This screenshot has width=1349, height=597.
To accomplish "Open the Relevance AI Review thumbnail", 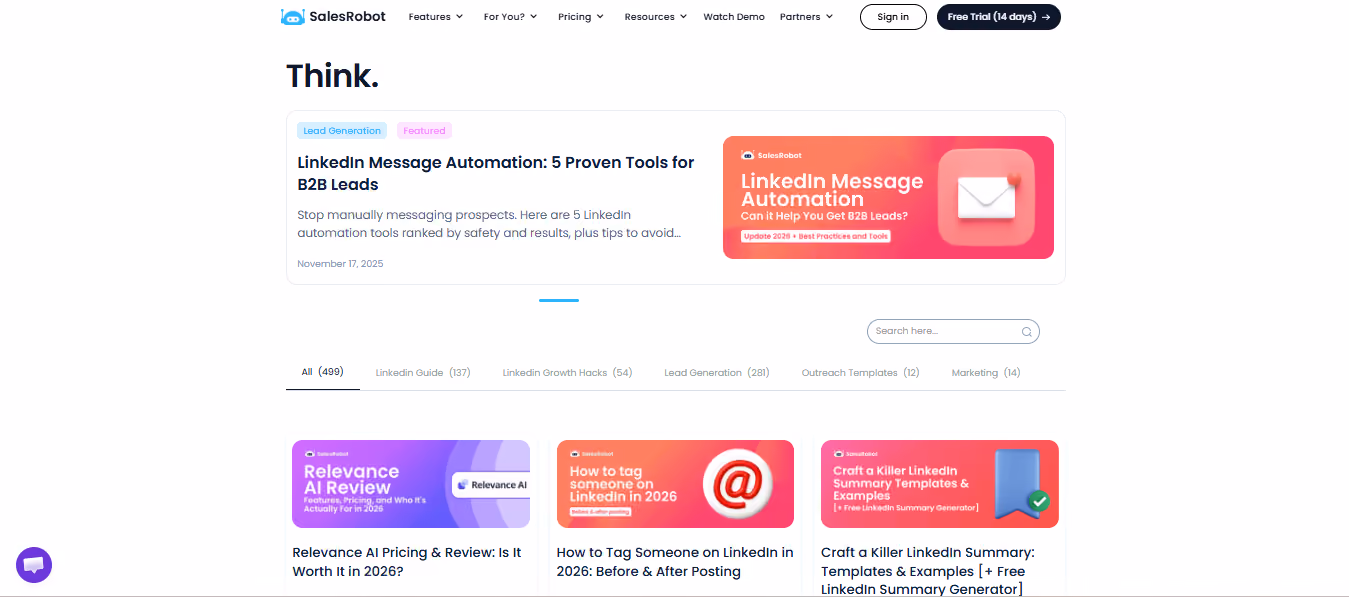I will click(411, 484).
